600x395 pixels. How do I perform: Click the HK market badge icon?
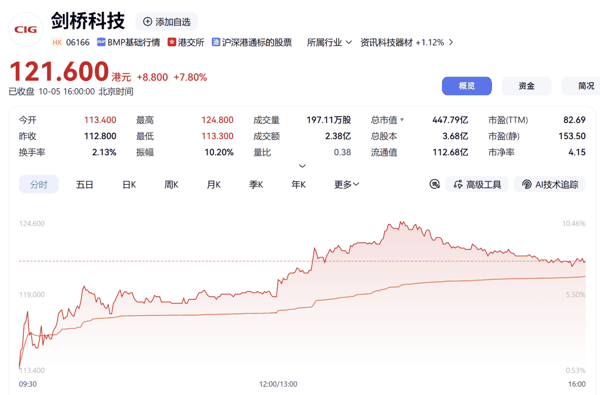[57, 42]
